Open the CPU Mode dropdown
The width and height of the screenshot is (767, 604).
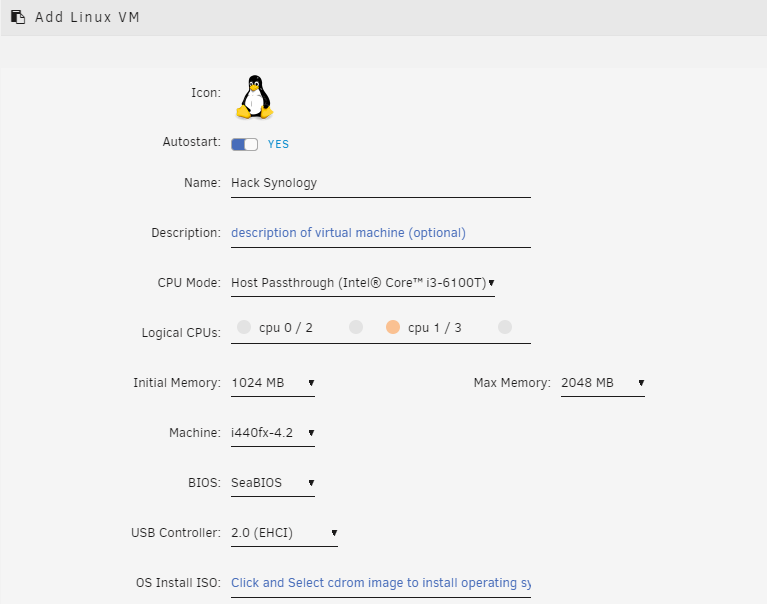(x=362, y=283)
